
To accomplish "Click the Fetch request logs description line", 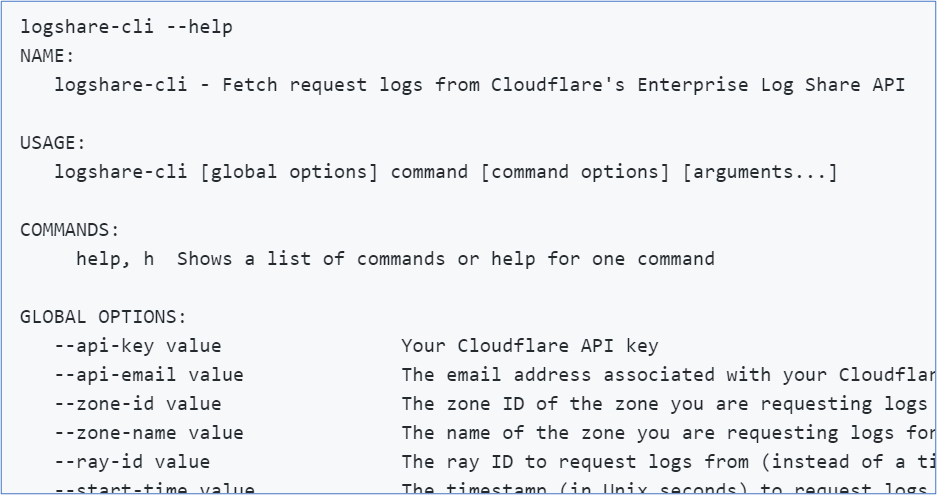I will (x=480, y=85).
